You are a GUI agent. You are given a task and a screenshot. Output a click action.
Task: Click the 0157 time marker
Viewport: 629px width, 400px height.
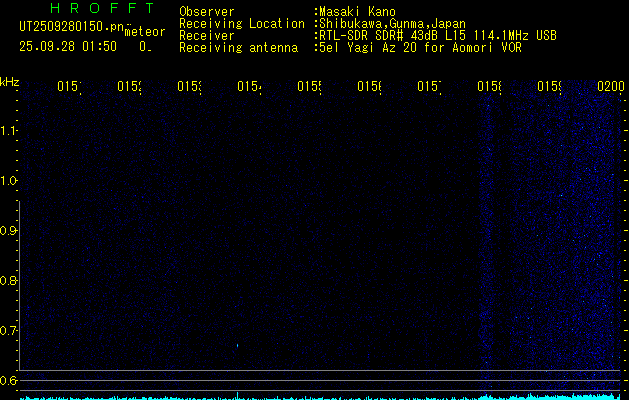pos(429,86)
